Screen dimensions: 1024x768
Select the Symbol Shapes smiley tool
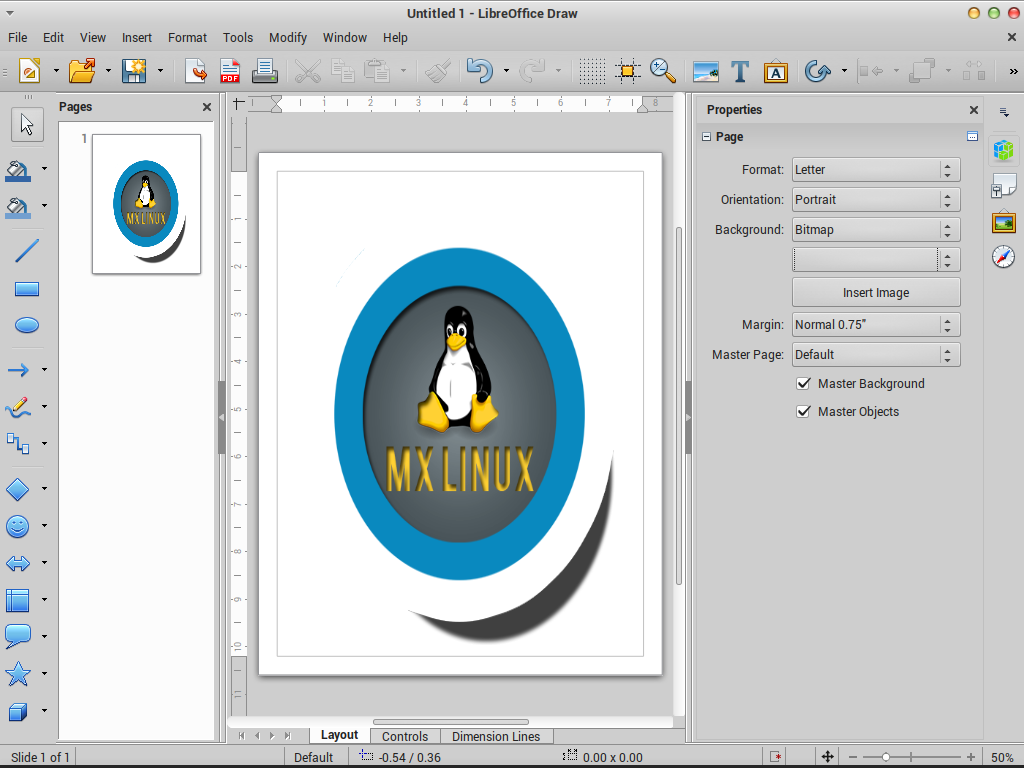[18, 526]
